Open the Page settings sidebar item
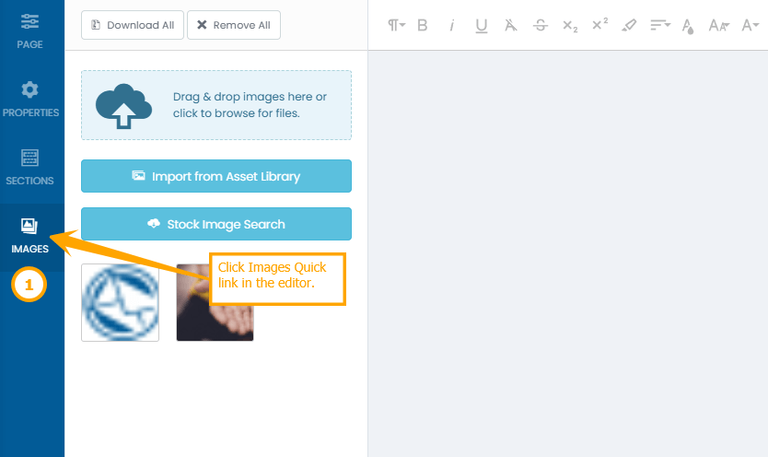The width and height of the screenshot is (768, 457). (x=30, y=31)
